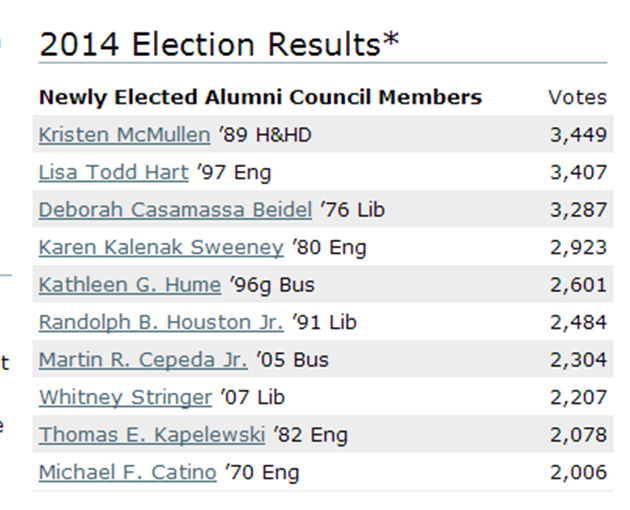Select the 3,407 votes cell
Image resolution: width=630 pixels, height=510 pixels.
coord(578,172)
